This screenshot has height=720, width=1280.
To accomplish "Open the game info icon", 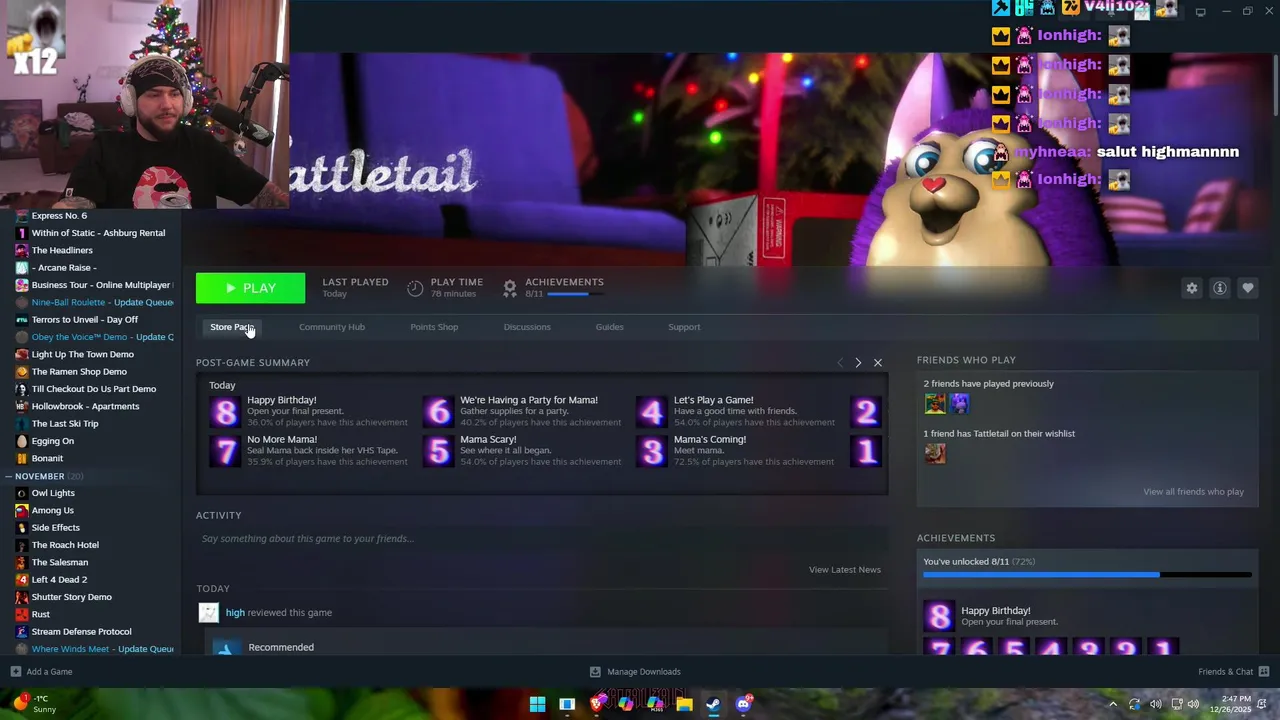I will 1219,288.
